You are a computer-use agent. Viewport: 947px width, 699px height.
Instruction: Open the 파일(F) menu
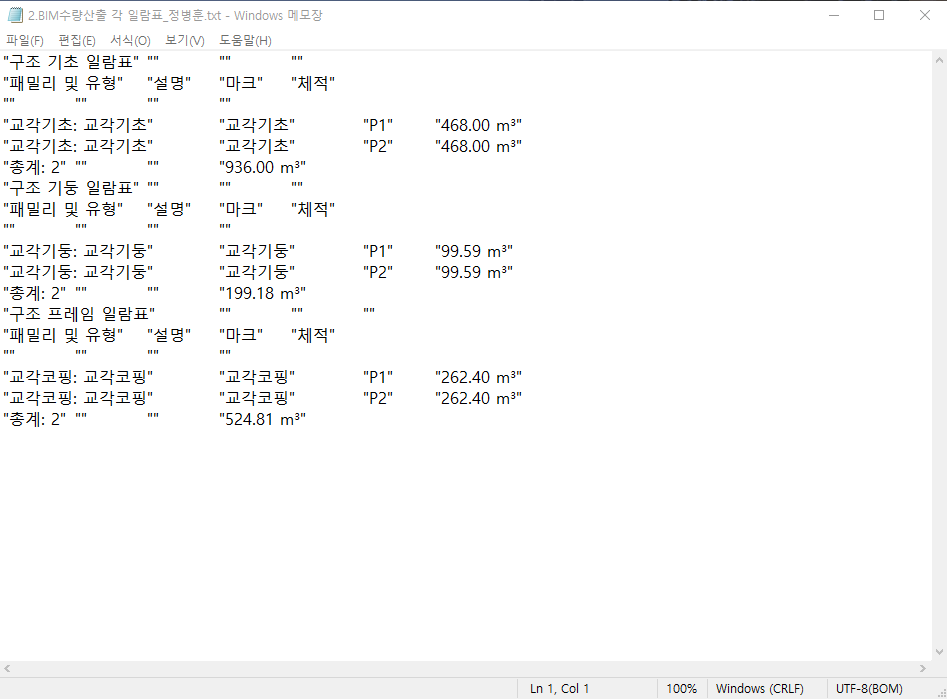pos(25,40)
